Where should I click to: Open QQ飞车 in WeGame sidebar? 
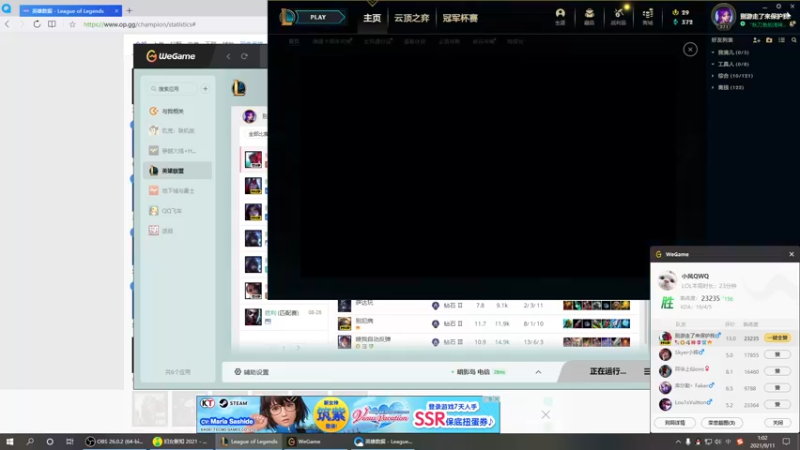[x=177, y=211]
